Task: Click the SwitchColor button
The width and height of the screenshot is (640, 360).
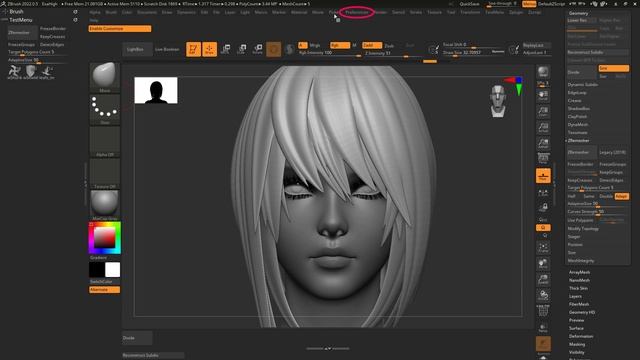Action: tap(104, 282)
